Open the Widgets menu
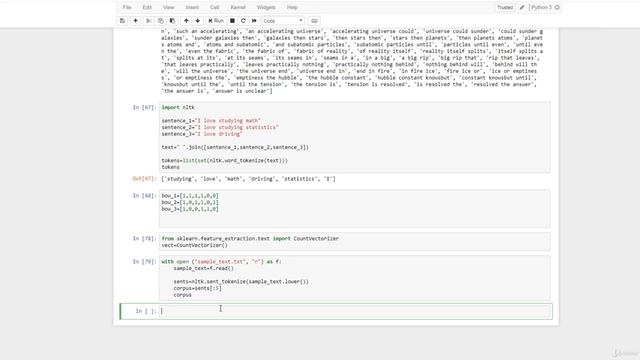Viewport: 640px width, 360px height. (x=266, y=7)
